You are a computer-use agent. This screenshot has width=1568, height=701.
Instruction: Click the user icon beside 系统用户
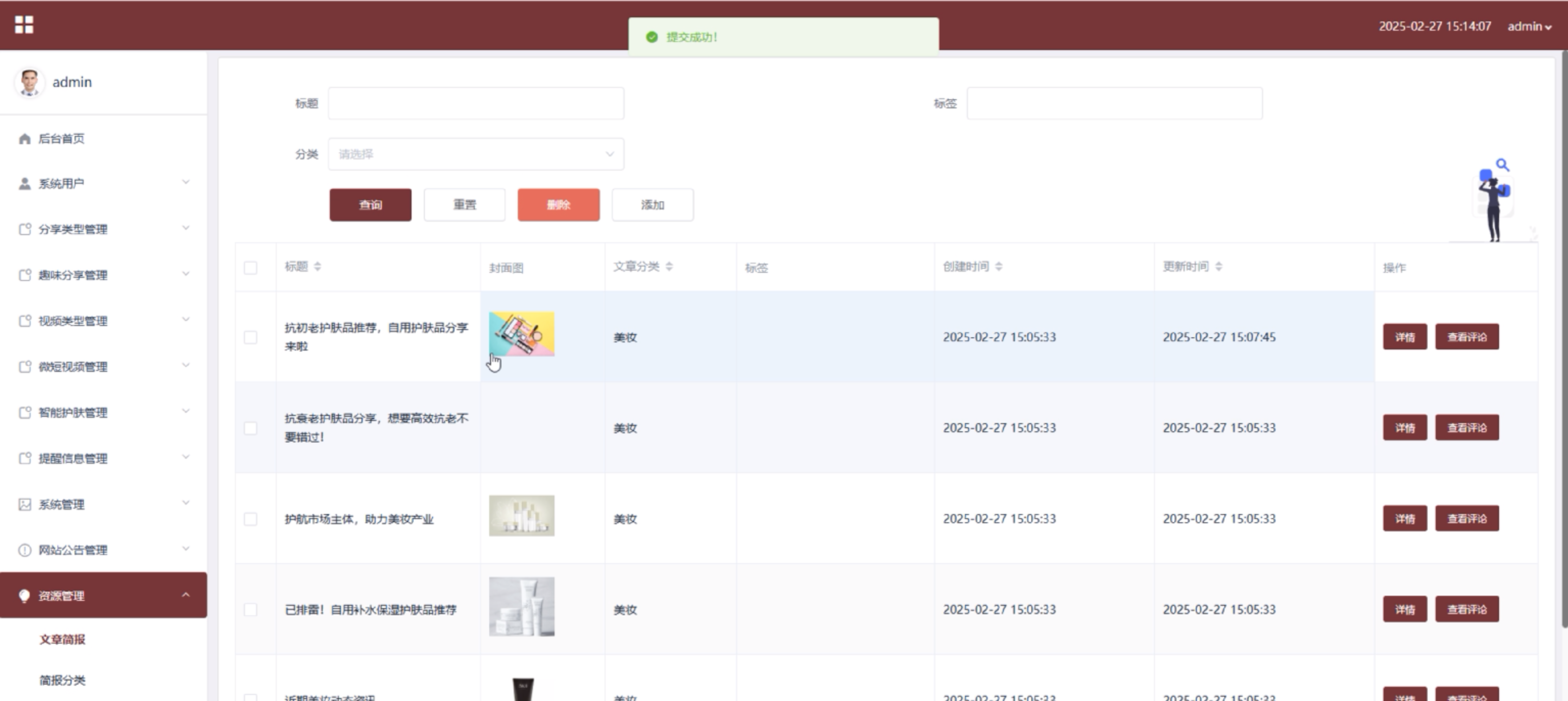tap(25, 184)
